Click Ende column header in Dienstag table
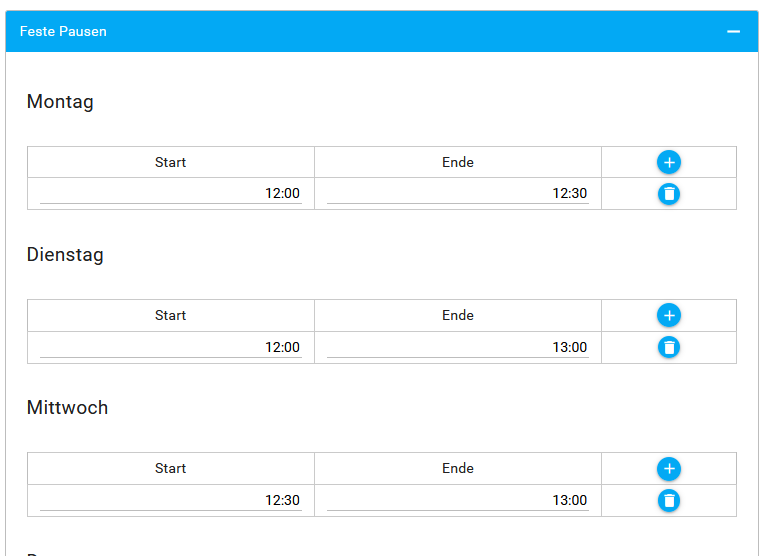The width and height of the screenshot is (767, 556). (x=458, y=315)
